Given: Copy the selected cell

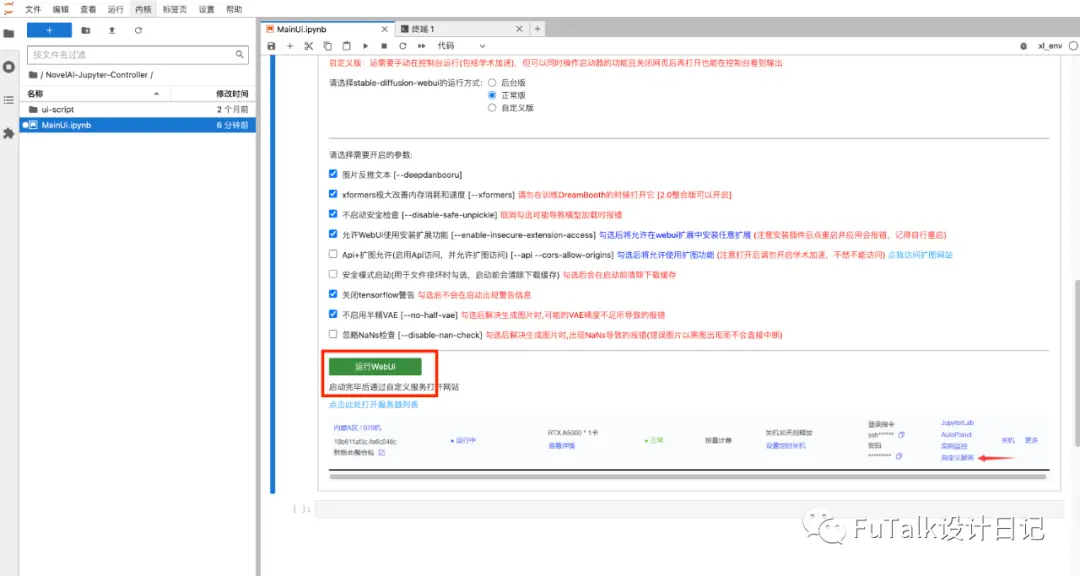Looking at the screenshot, I should [328, 46].
